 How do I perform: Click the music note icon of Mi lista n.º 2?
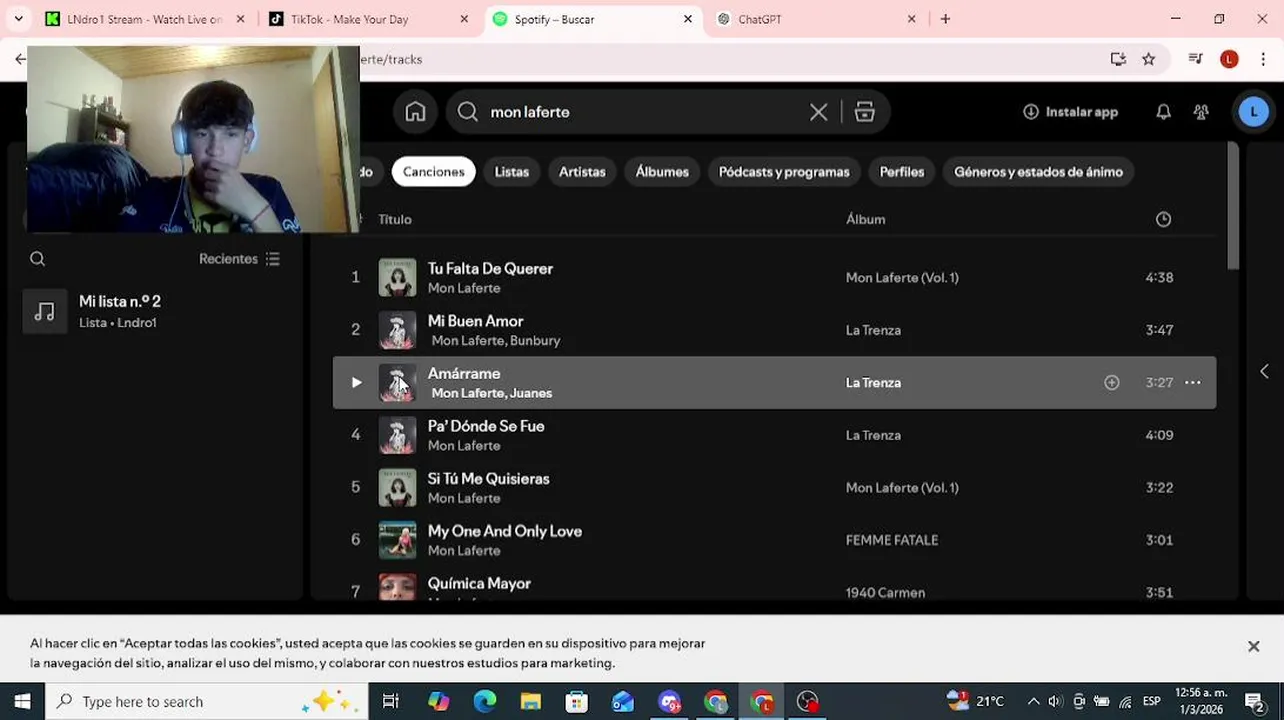click(45, 311)
